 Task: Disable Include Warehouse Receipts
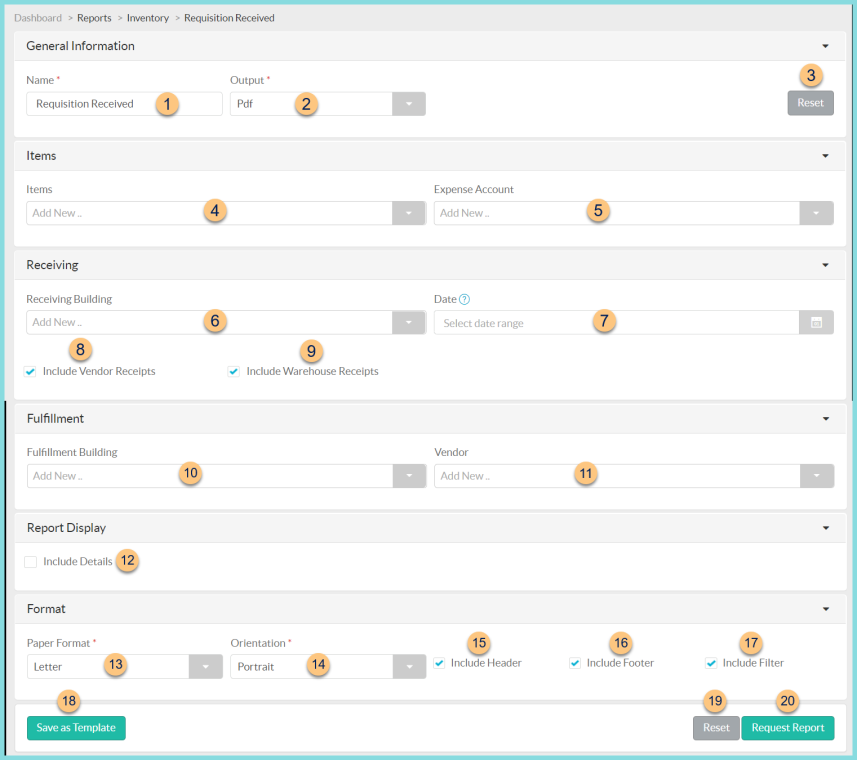233,371
